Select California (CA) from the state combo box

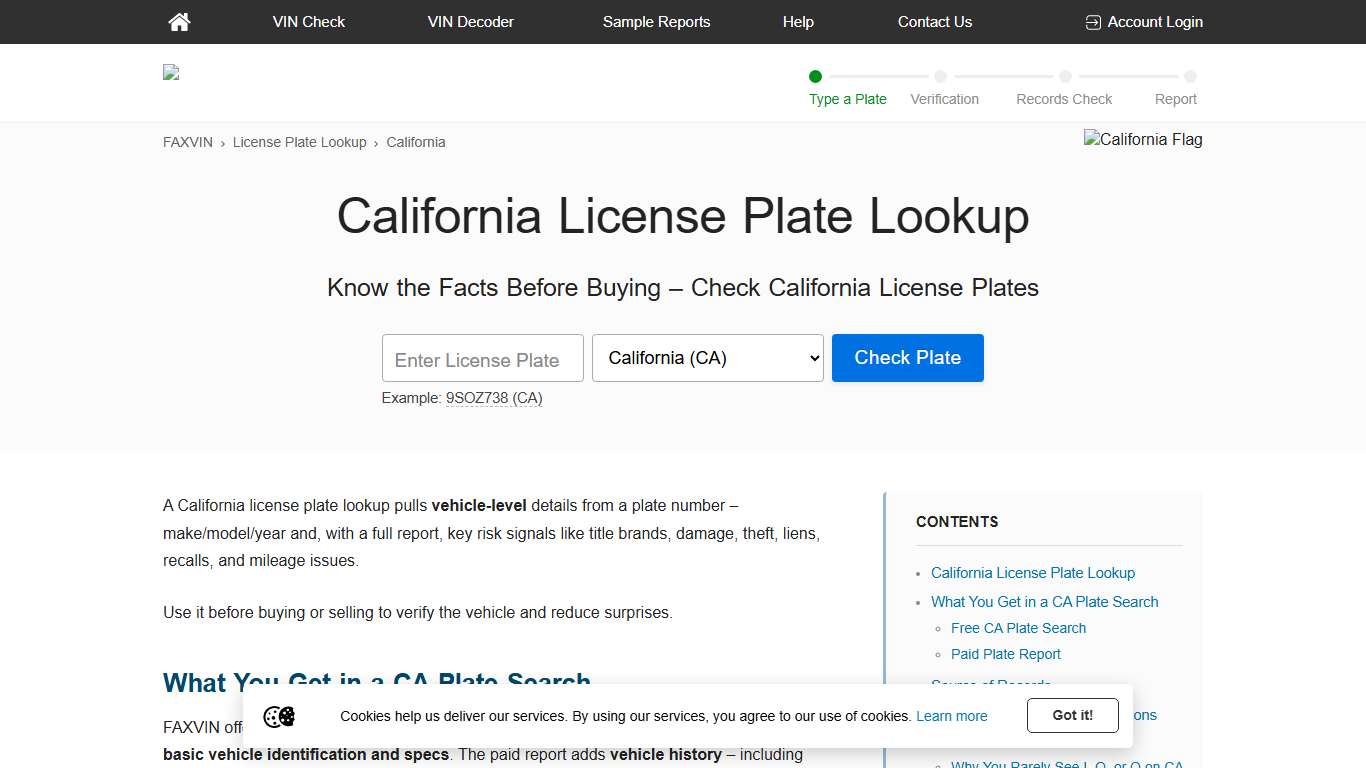pos(707,357)
